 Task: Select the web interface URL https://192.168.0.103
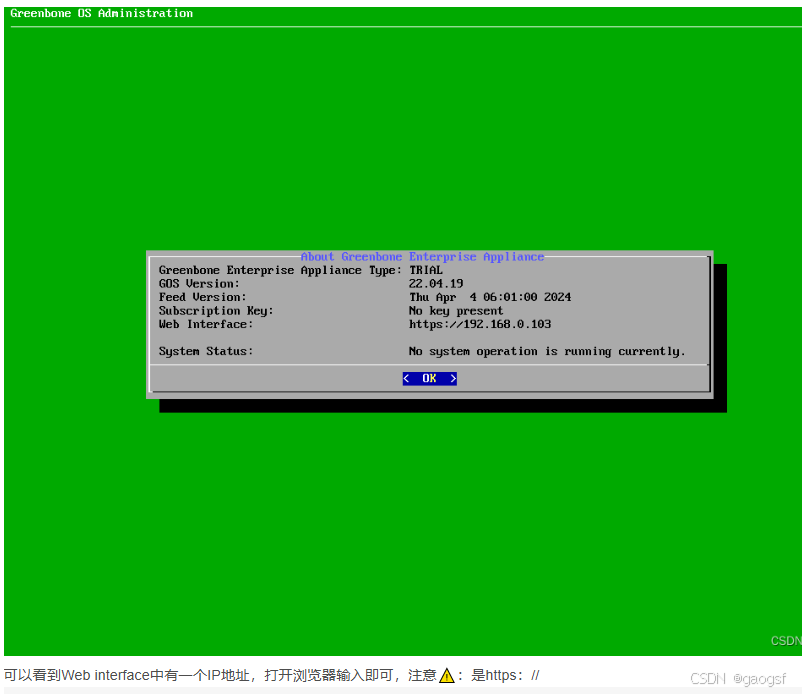pyautogui.click(x=480, y=324)
